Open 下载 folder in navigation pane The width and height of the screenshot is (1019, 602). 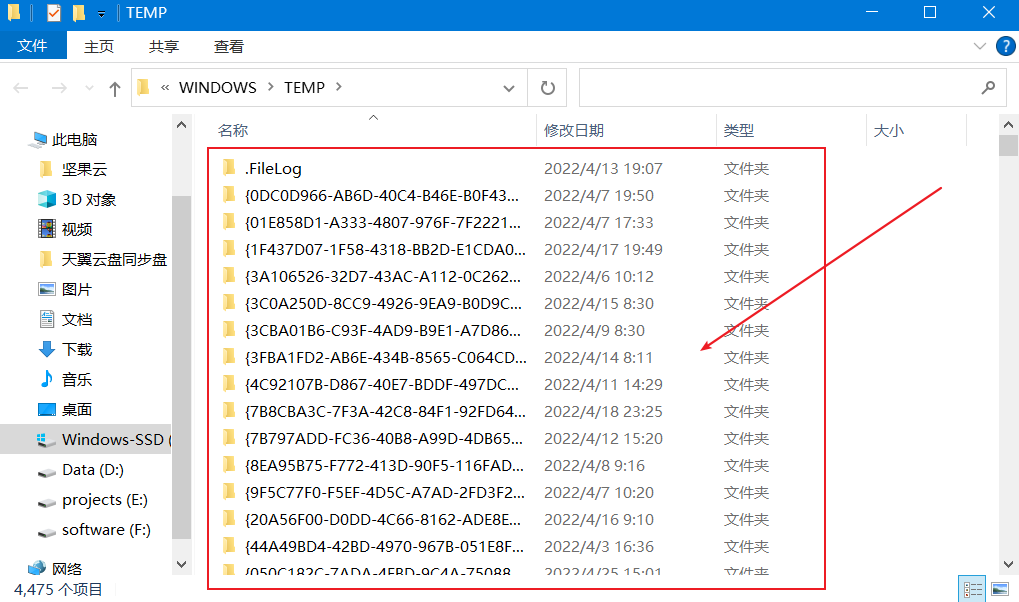click(76, 349)
